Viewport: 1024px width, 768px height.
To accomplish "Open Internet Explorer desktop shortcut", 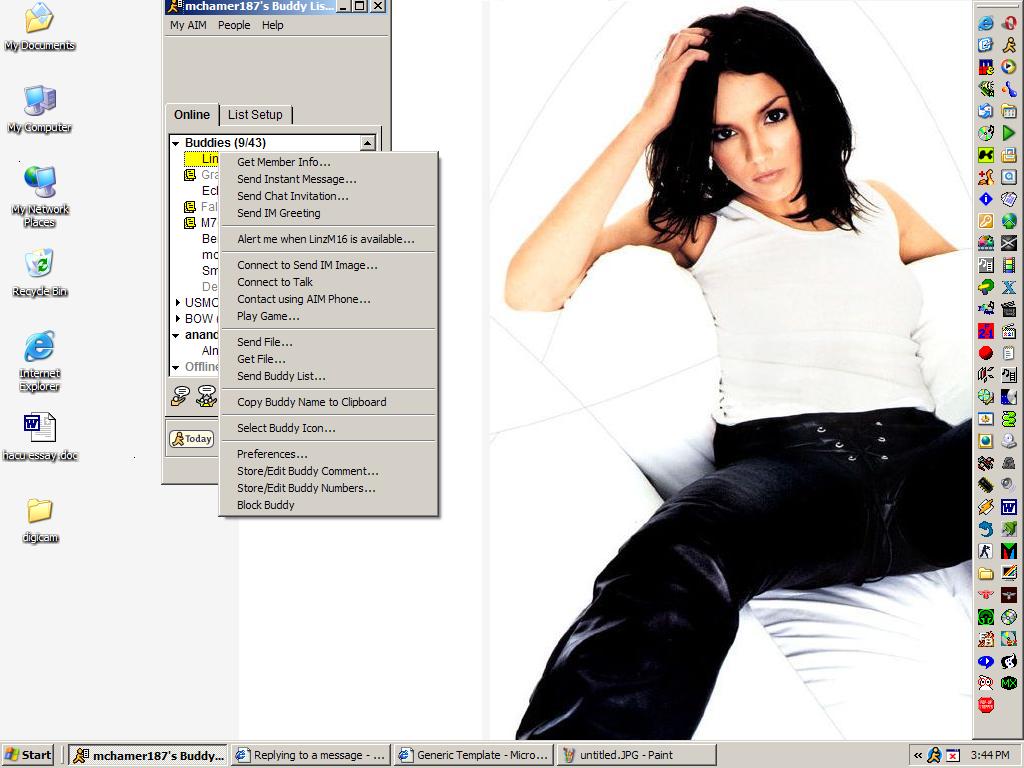I will [39, 348].
